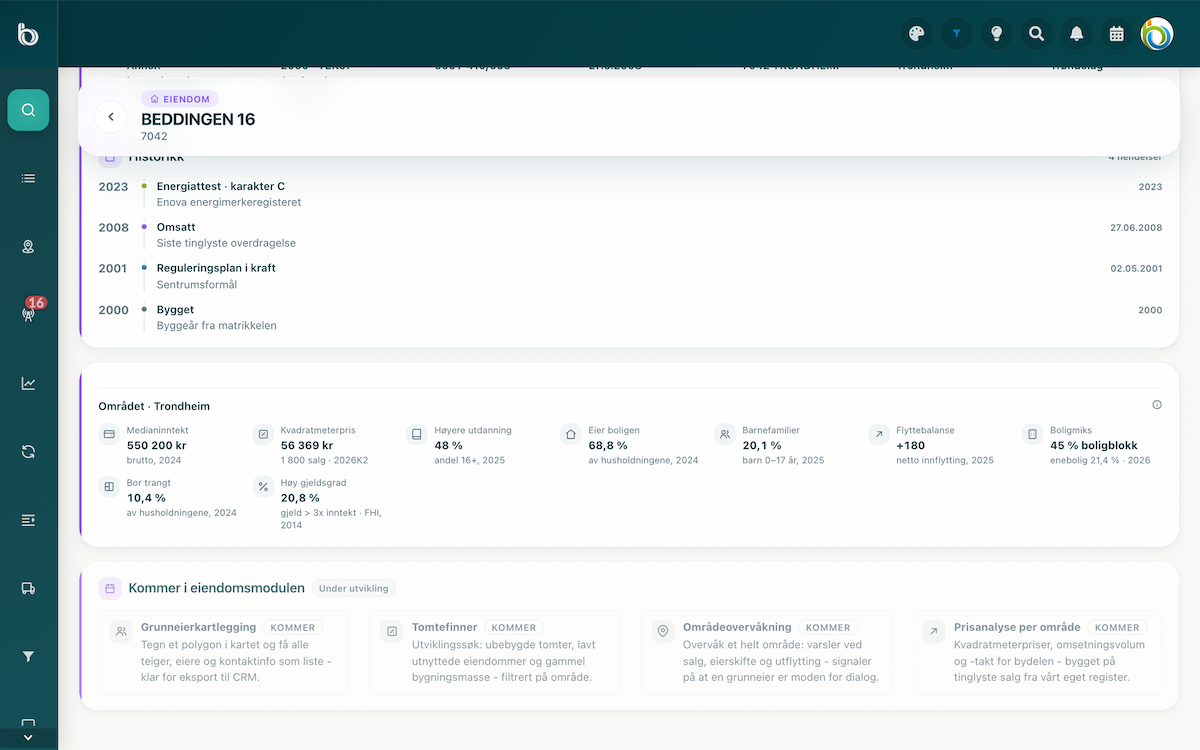Click the Området · Trondheim heading
The image size is (1200, 750).
coord(154,406)
